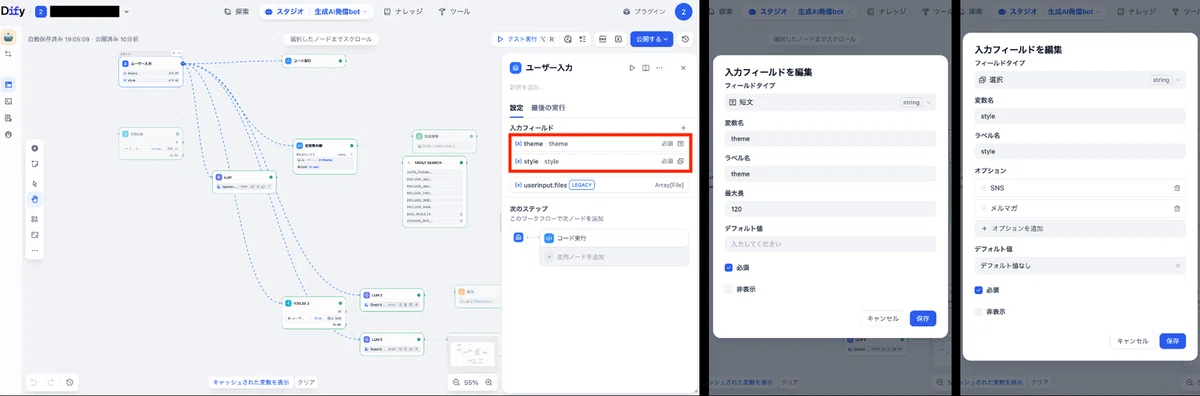The width and height of the screenshot is (1200, 396).
Task: Zoom out with the minus magnifier
Action: pos(455,382)
